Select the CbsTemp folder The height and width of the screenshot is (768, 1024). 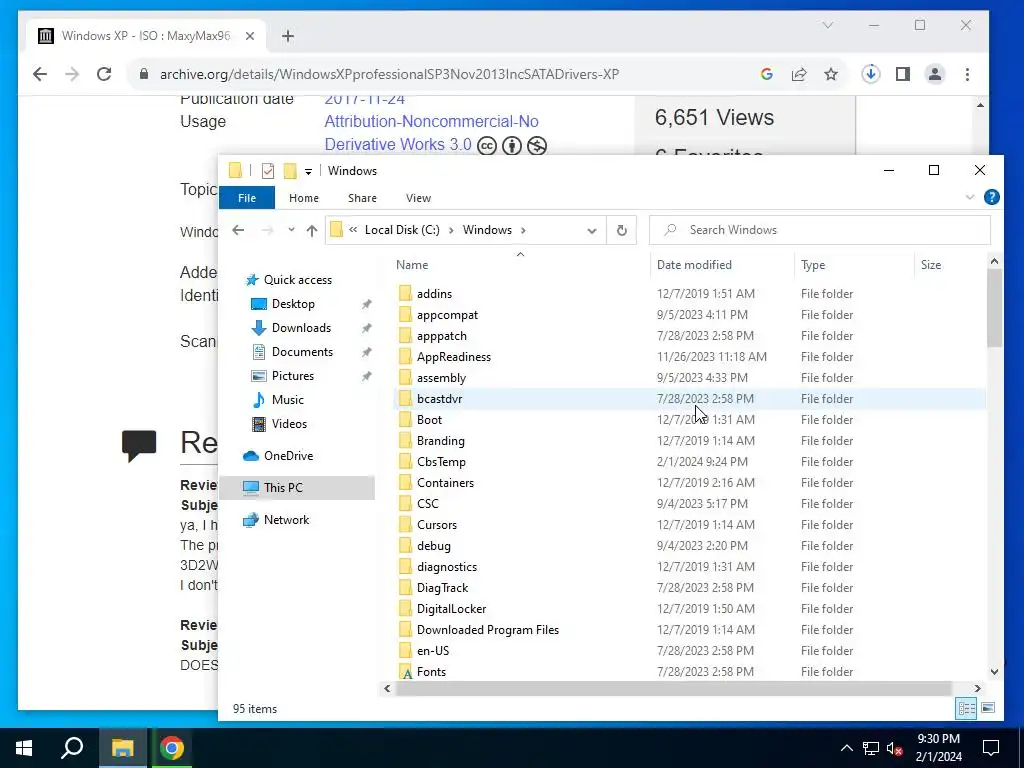(441, 462)
